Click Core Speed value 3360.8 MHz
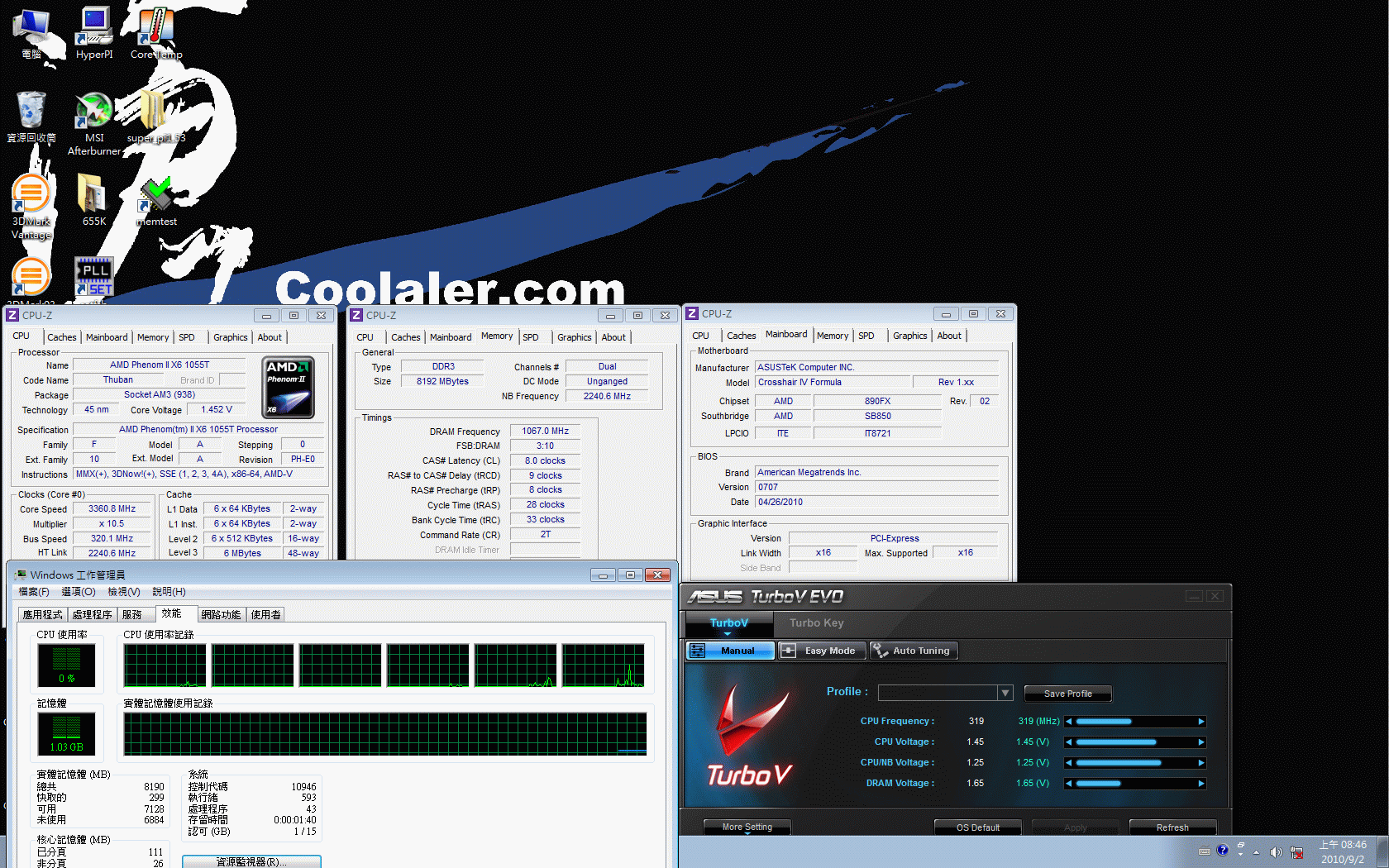 112,508
